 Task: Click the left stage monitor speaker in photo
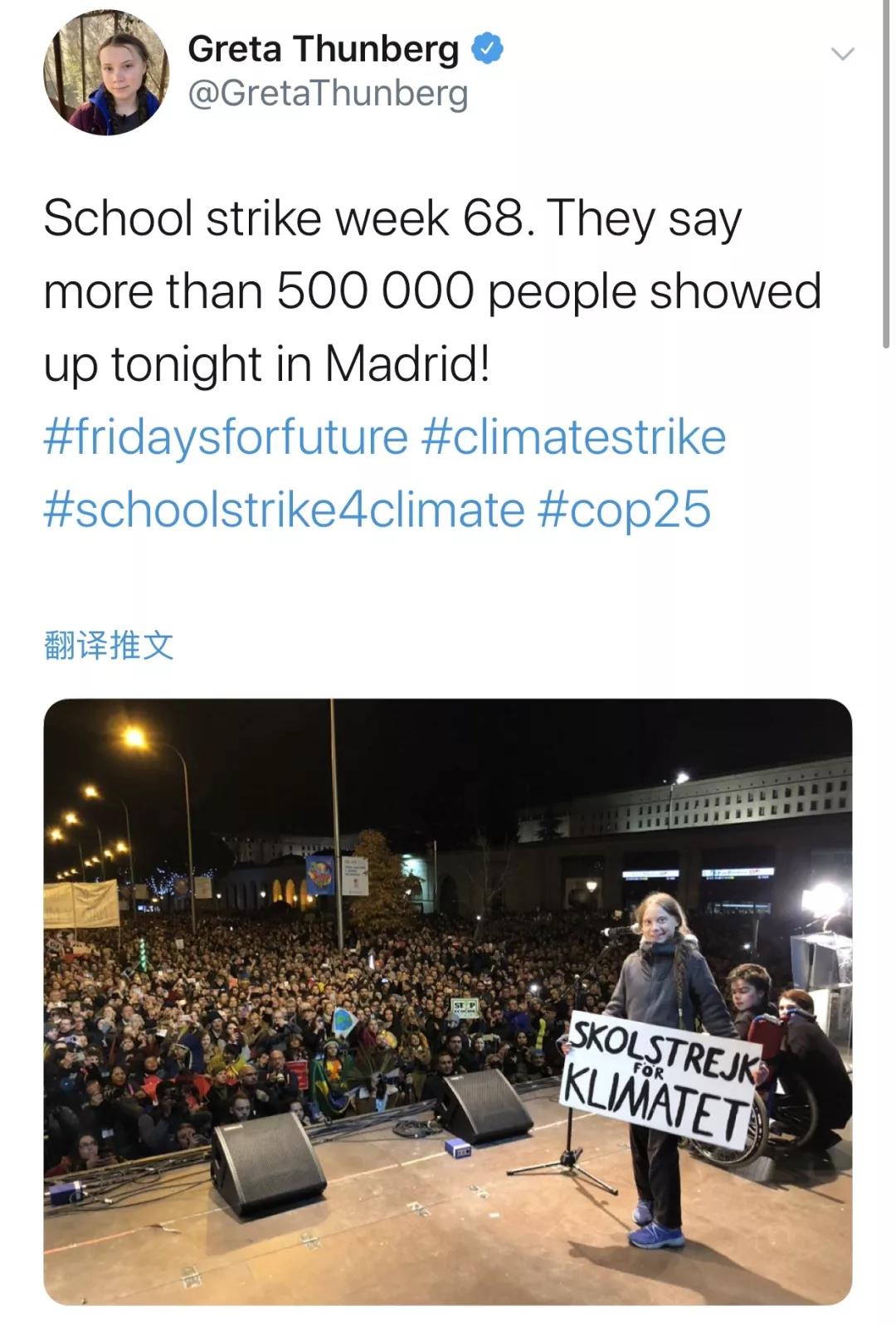(x=267, y=1163)
